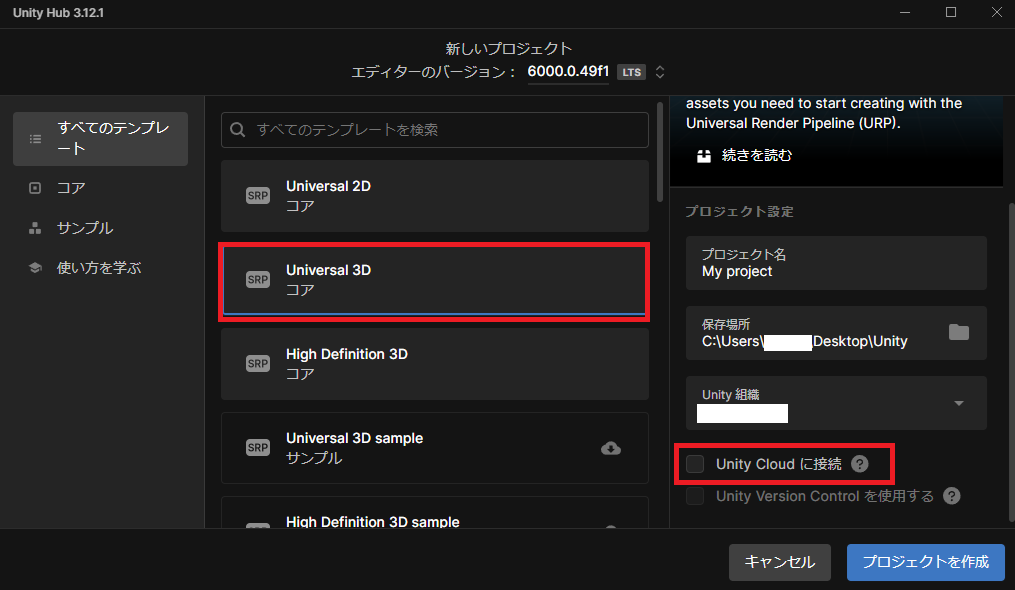1015x590 pixels.
Task: Select the High Definition 3D sample template
Action: [435, 513]
